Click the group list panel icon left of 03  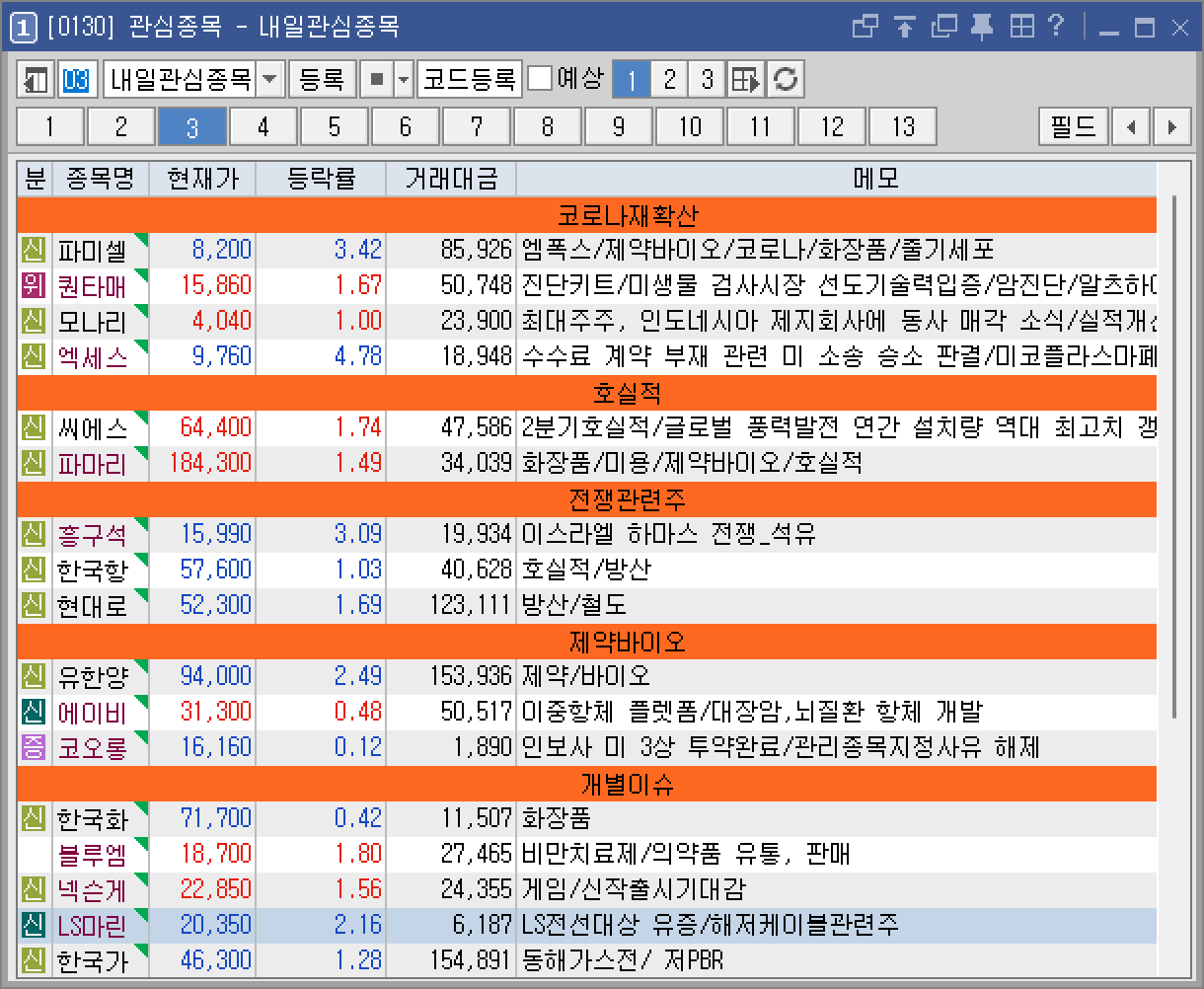(x=37, y=80)
